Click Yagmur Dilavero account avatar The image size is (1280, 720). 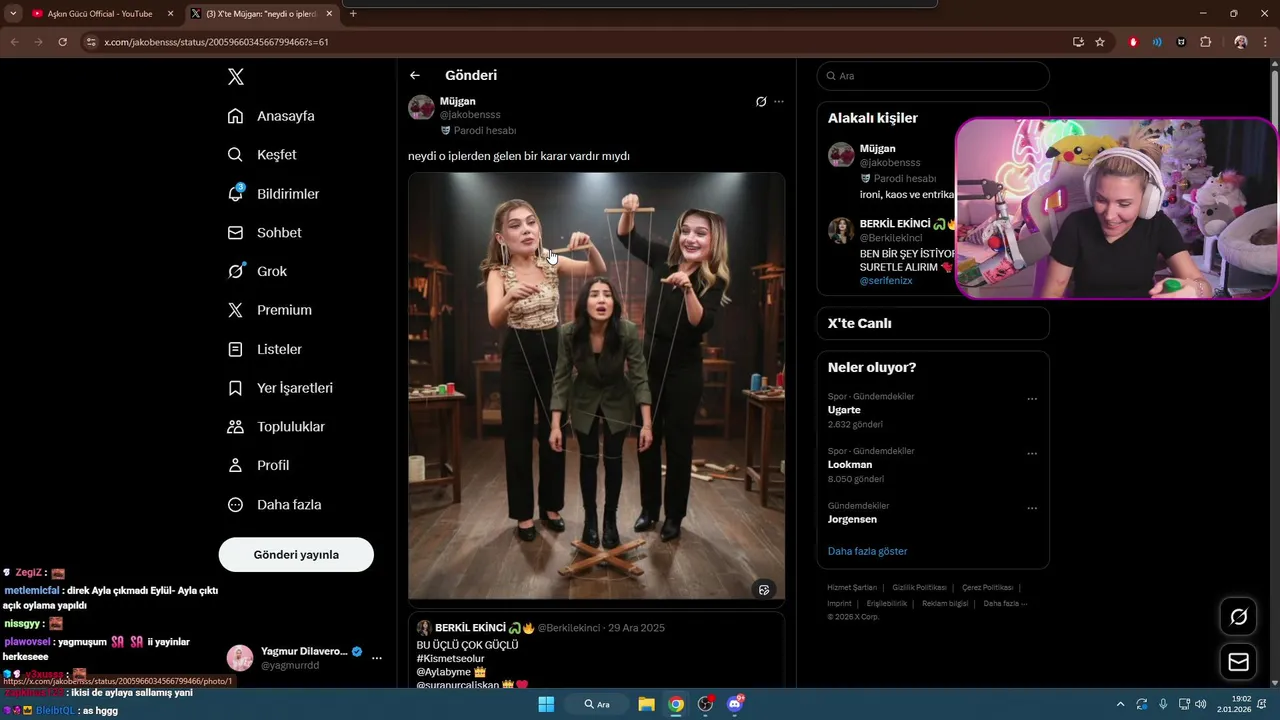(240, 658)
